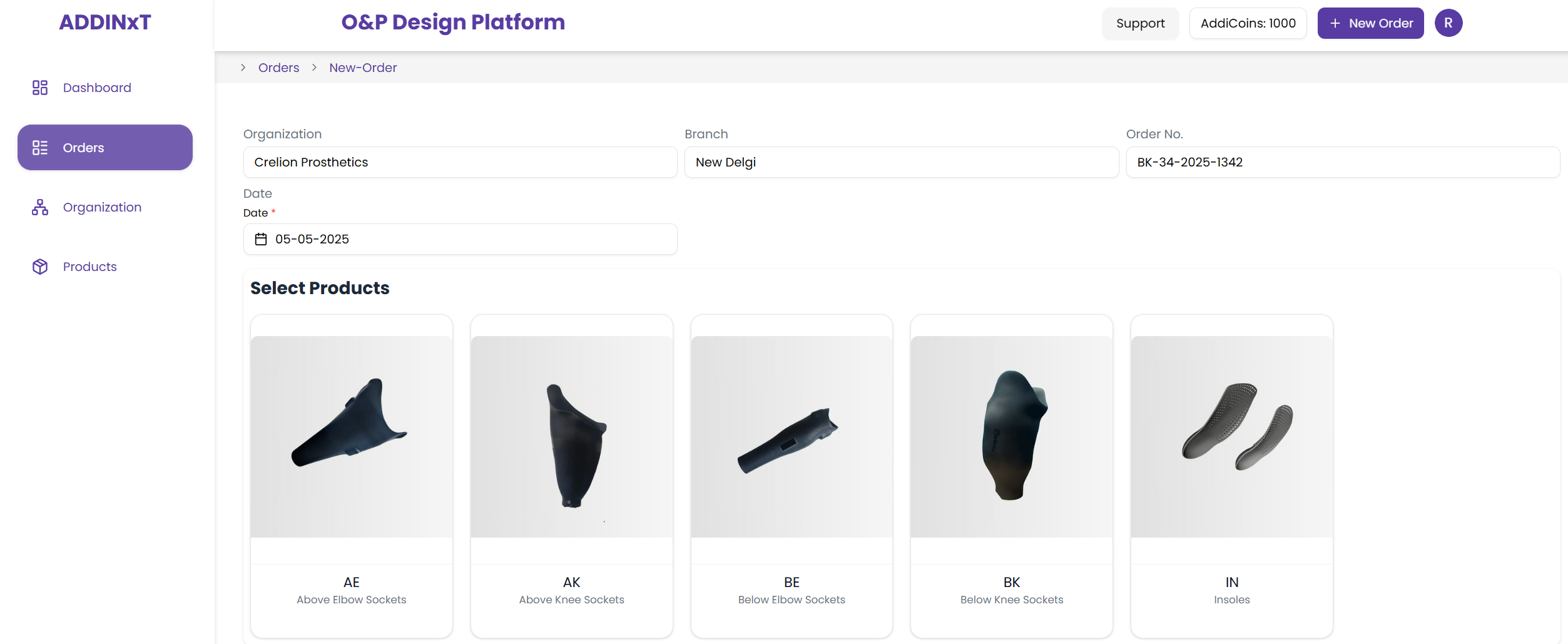Go to the Organization menu item

(x=102, y=207)
